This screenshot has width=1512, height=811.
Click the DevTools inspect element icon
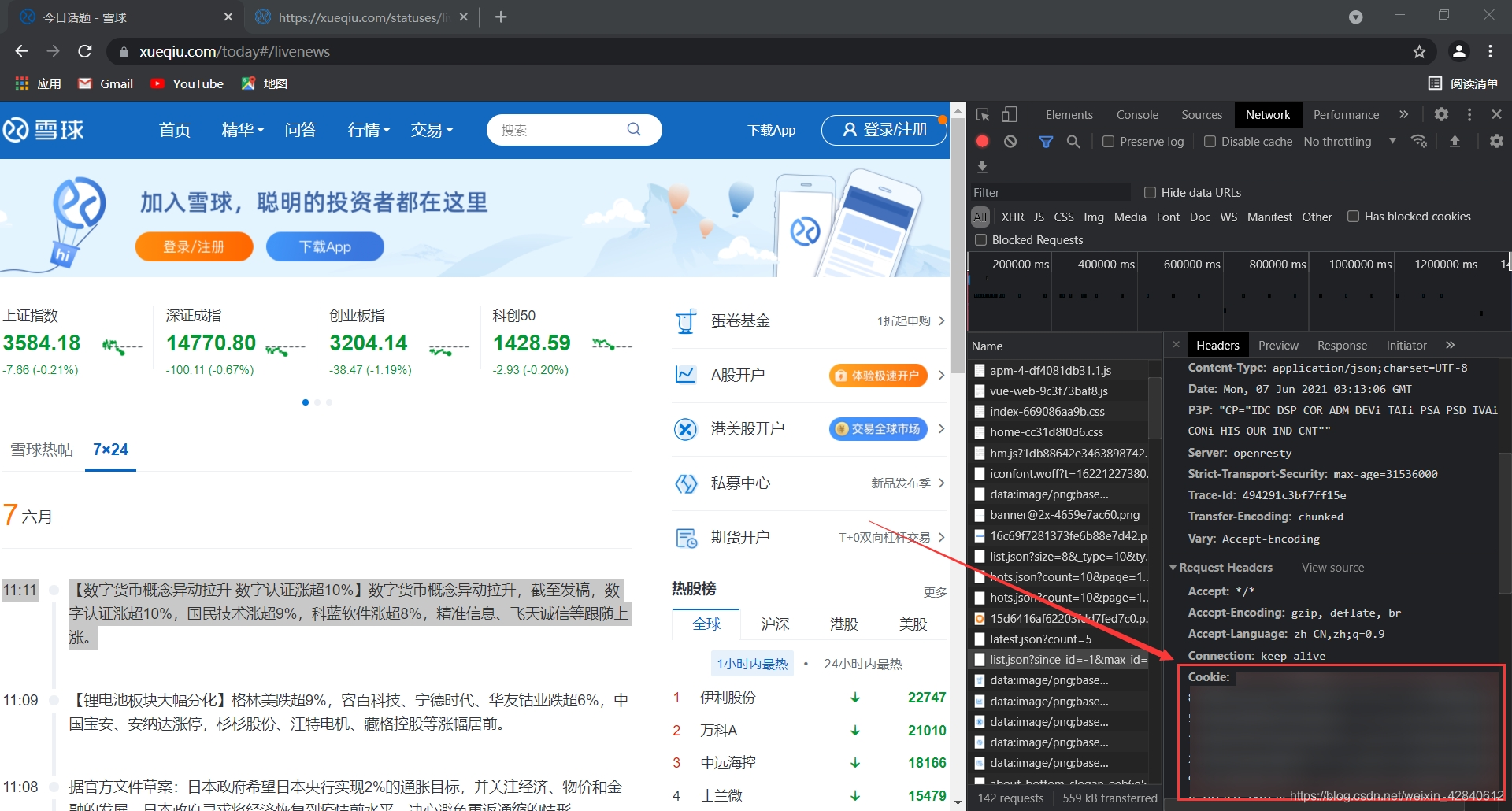pos(983,115)
